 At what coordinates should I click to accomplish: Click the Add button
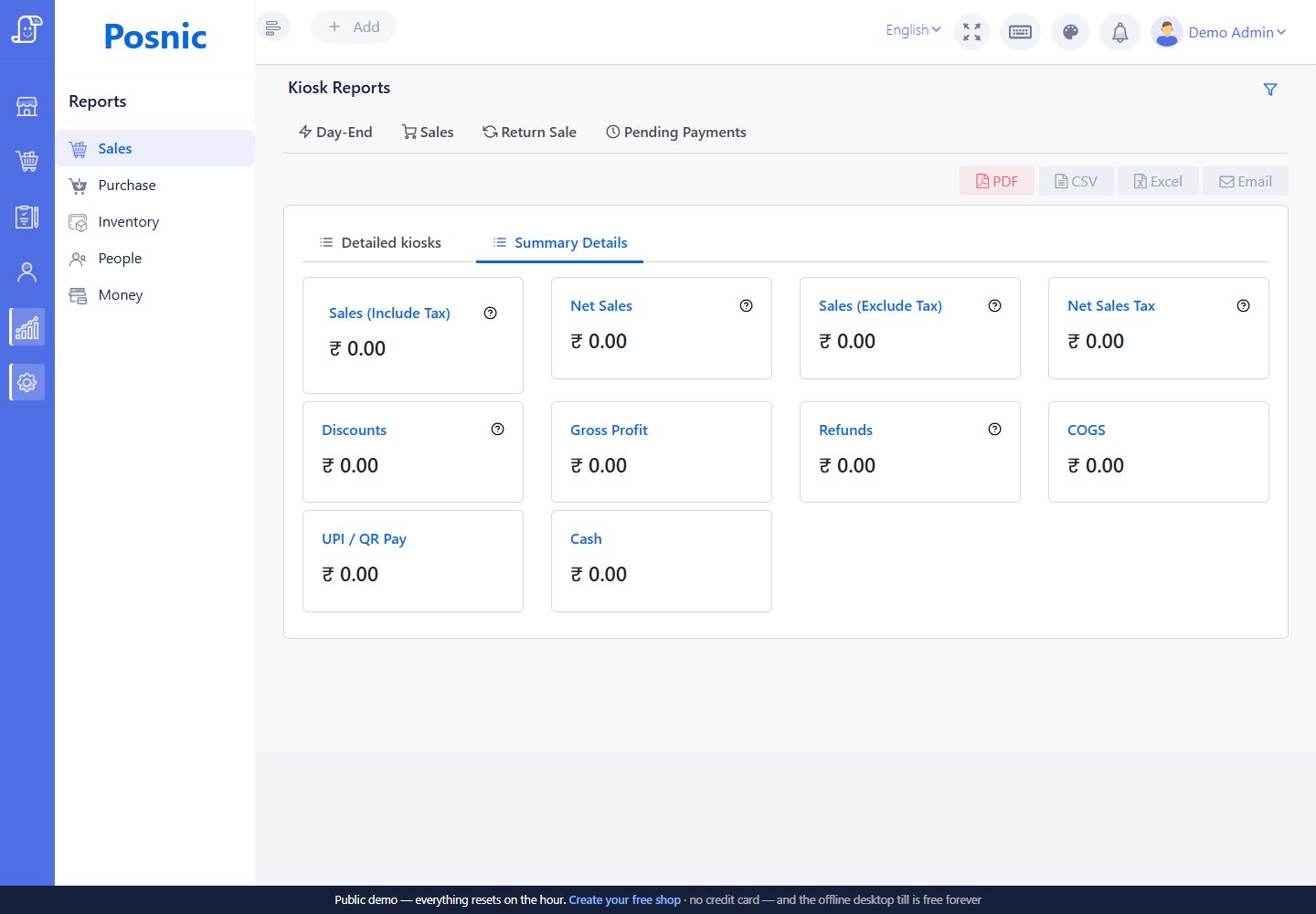[x=354, y=27]
